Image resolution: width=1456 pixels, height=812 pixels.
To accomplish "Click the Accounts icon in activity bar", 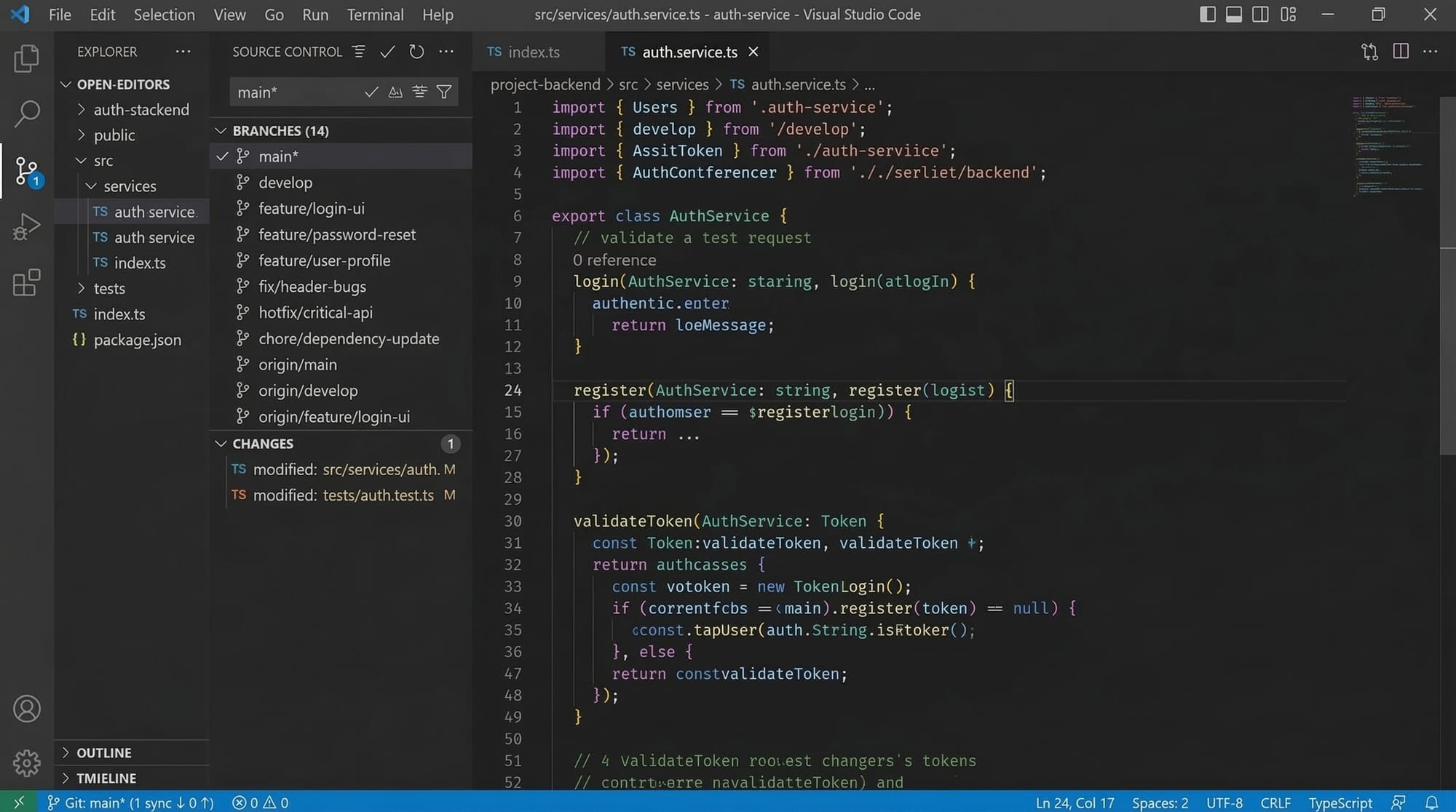I will click(27, 709).
